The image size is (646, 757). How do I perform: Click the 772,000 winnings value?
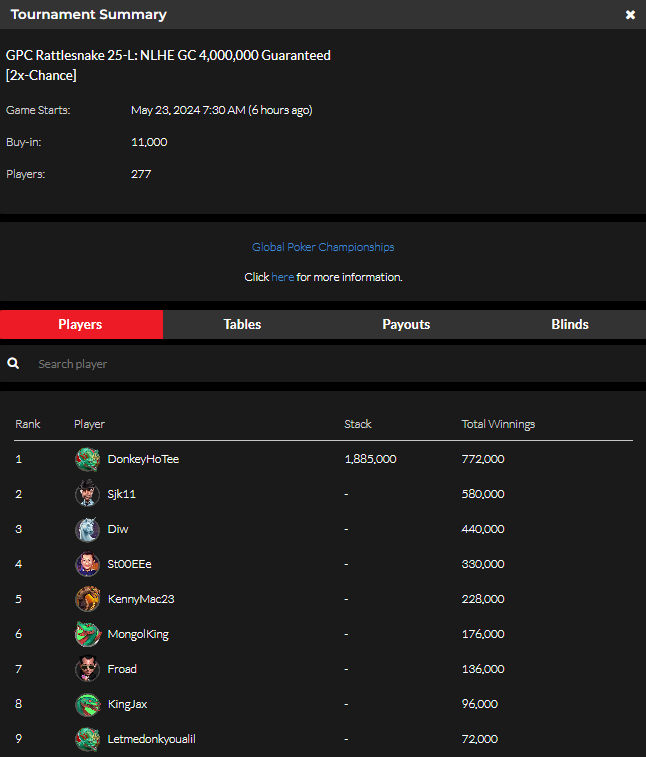coord(483,459)
